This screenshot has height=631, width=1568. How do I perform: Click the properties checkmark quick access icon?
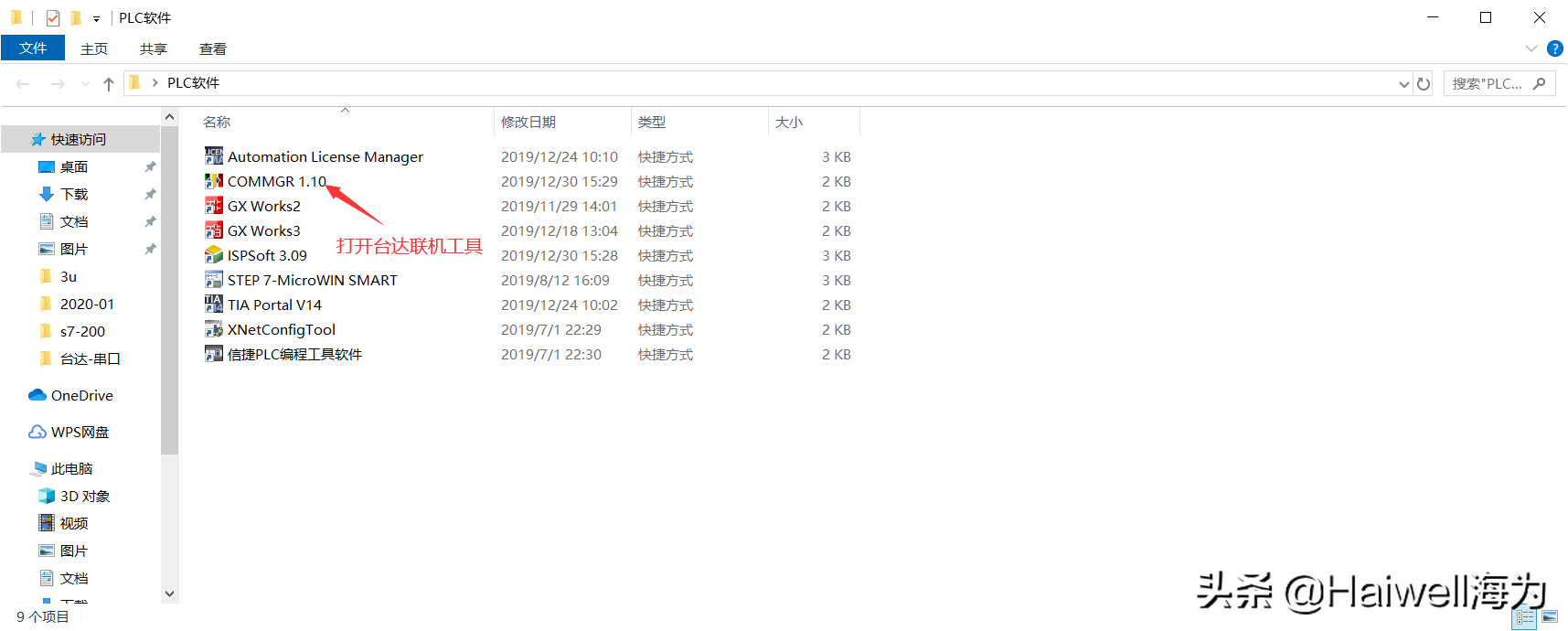53,17
